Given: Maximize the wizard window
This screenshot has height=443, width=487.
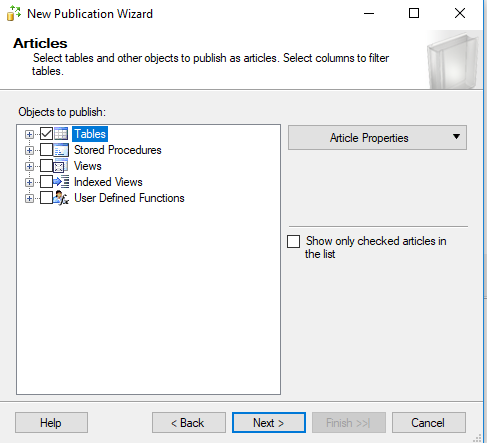Looking at the screenshot, I should [x=414, y=13].
